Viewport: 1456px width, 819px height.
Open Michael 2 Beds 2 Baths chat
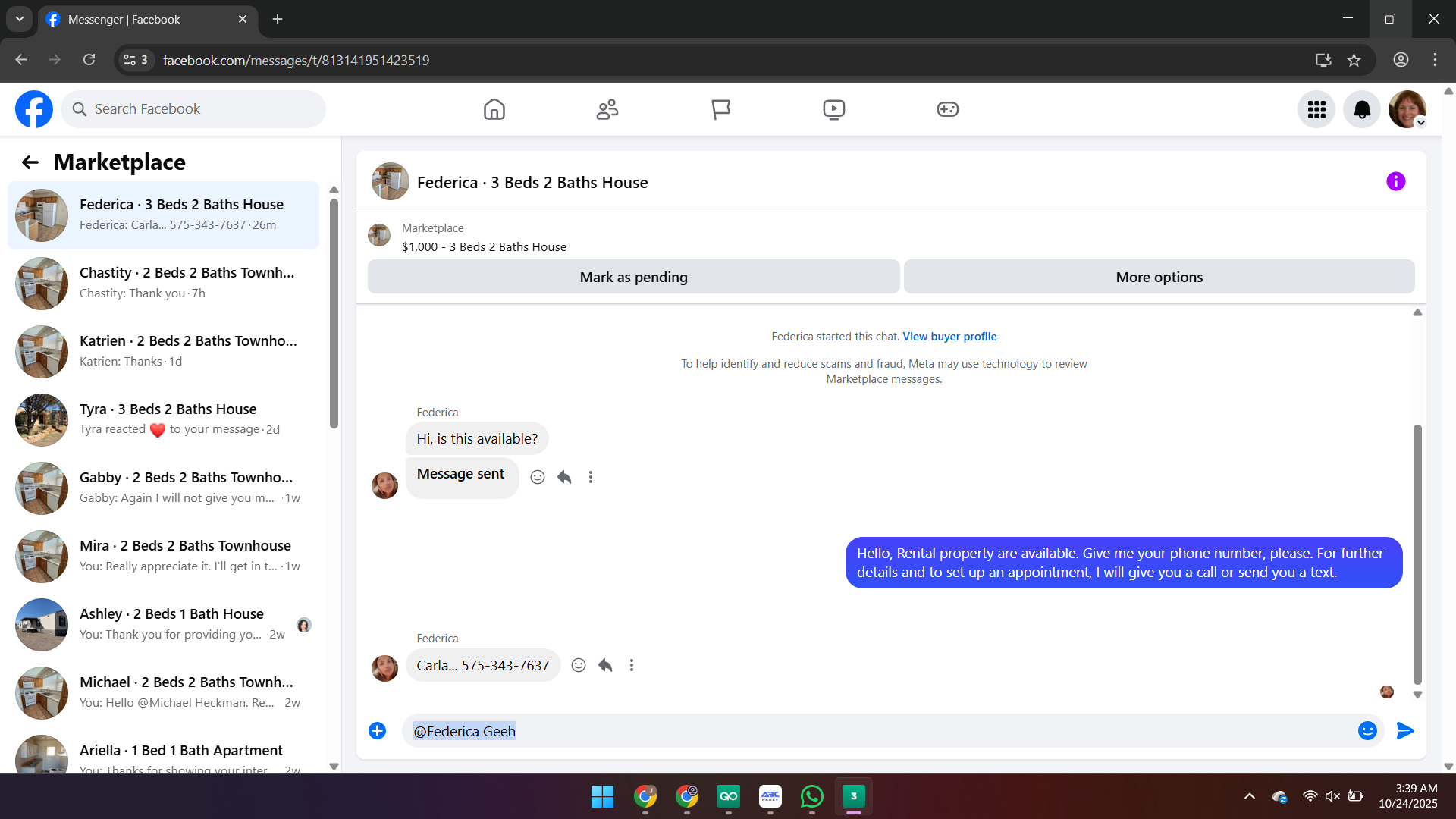pos(163,693)
